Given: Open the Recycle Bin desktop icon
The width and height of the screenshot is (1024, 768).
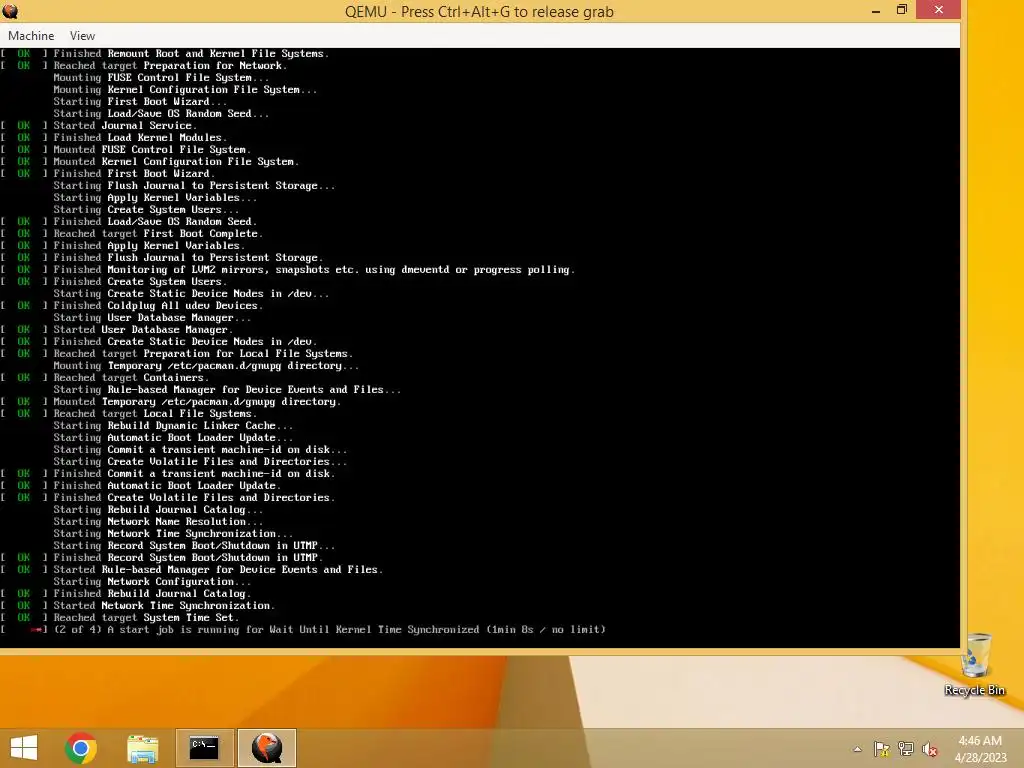Looking at the screenshot, I should (x=974, y=665).
